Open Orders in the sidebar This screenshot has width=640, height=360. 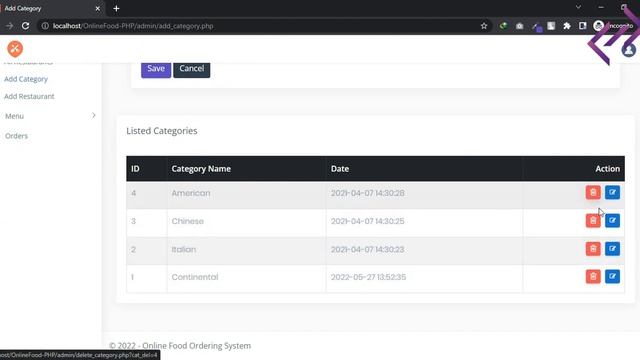[x=16, y=136]
